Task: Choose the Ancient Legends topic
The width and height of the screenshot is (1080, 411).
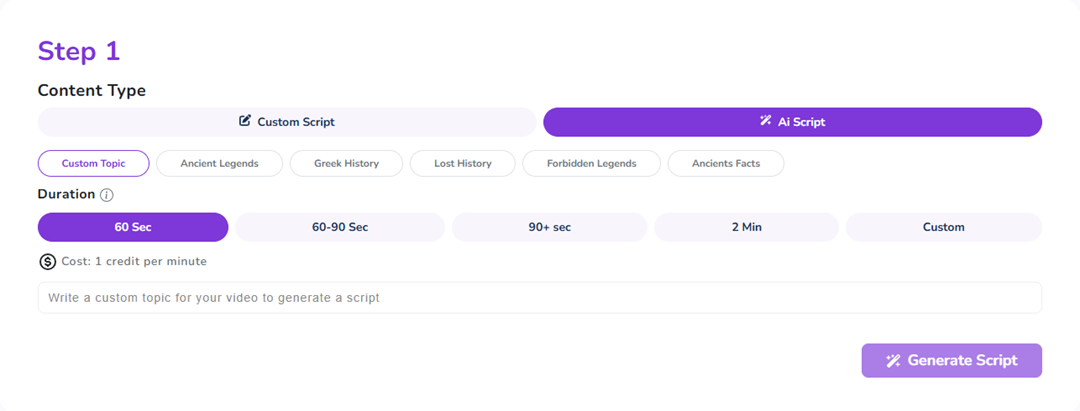Action: coord(219,163)
